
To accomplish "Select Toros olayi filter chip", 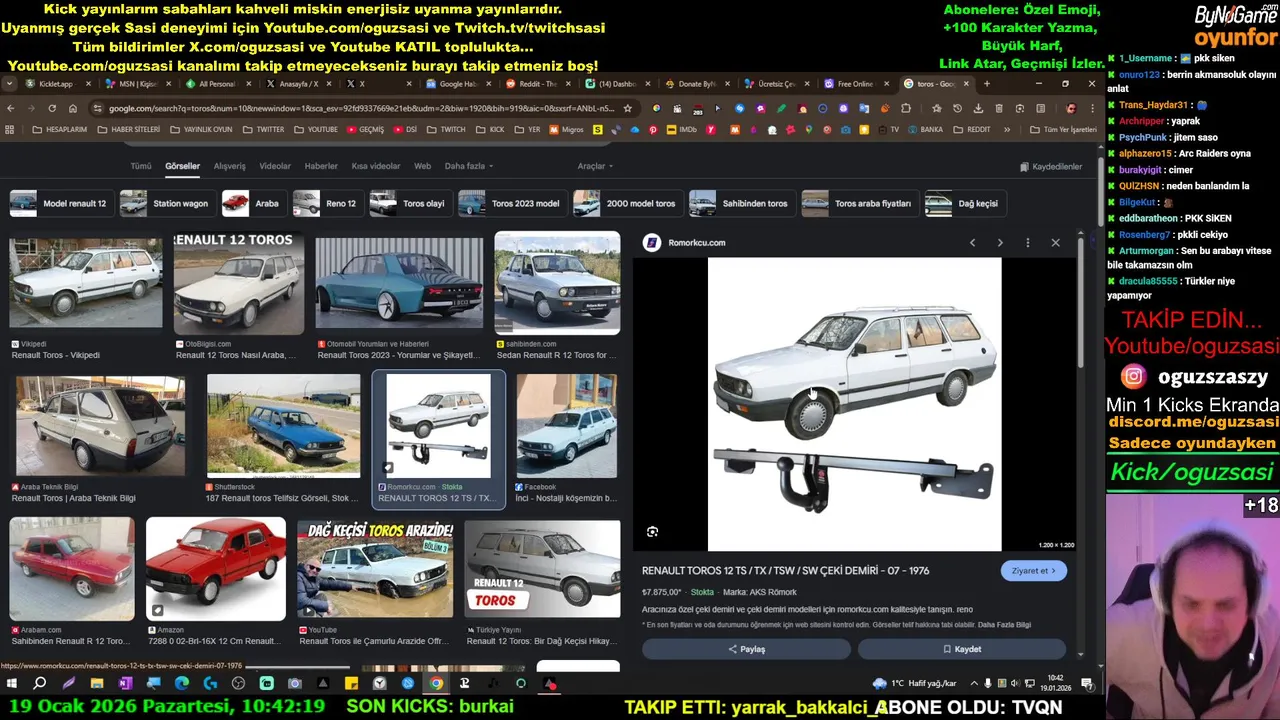I will click(410, 203).
